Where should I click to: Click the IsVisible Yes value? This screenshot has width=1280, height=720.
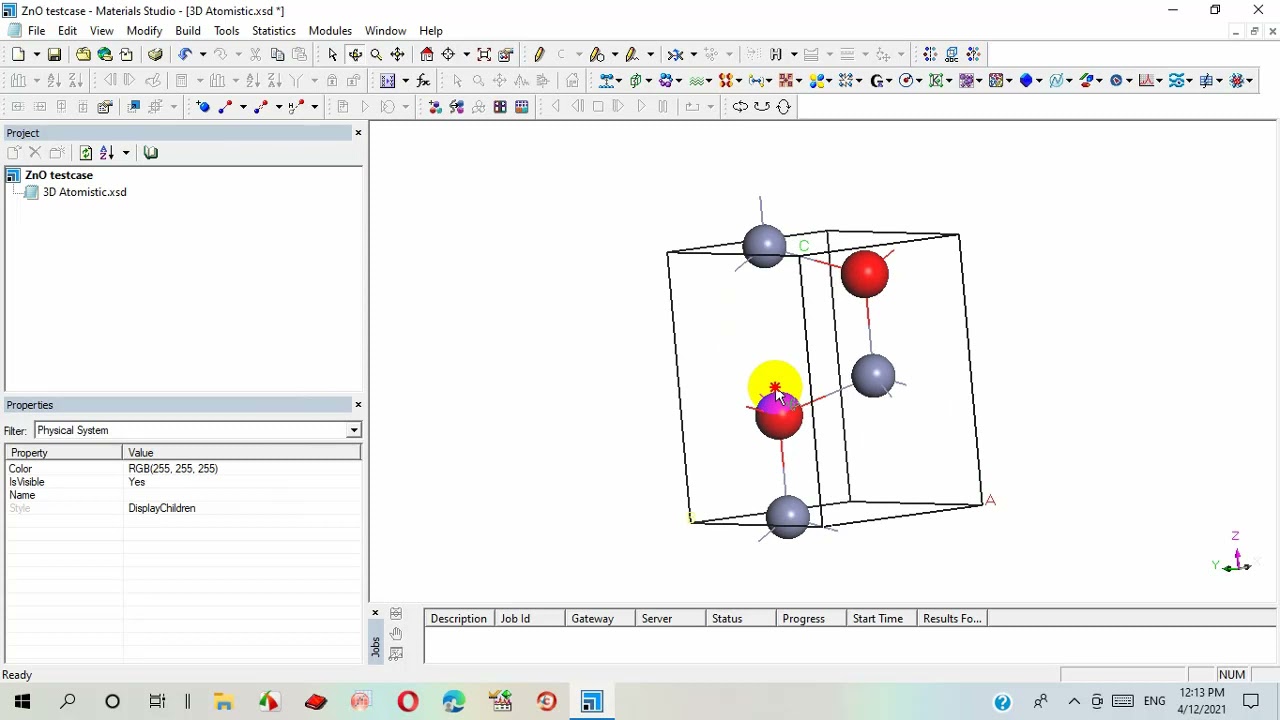click(x=137, y=482)
